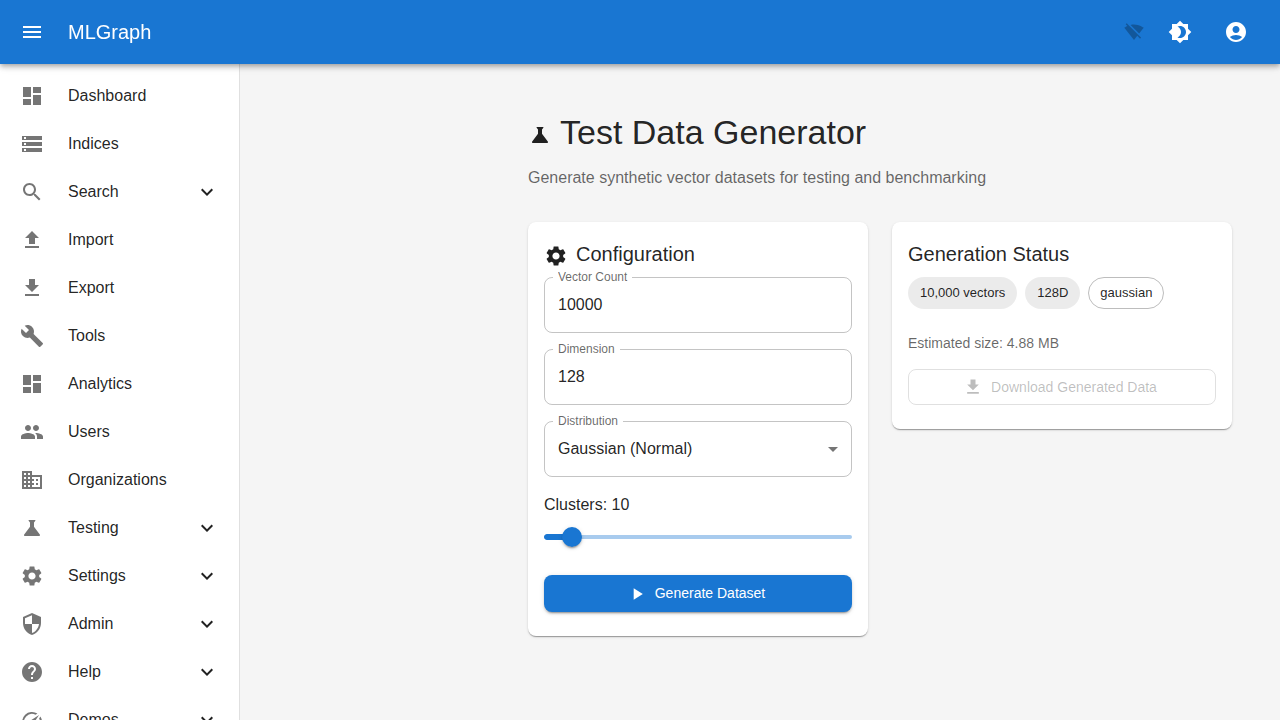Select the Indices sidebar icon
Viewport: 1280px width, 720px height.
[31, 143]
